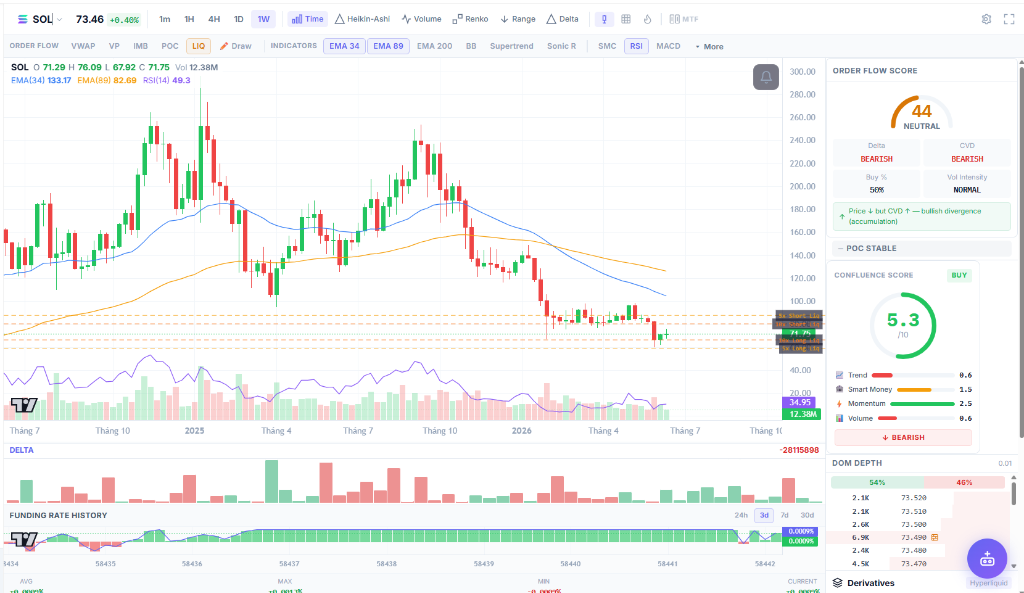
Task: Enable the EMA 200 indicator
Action: click(434, 46)
